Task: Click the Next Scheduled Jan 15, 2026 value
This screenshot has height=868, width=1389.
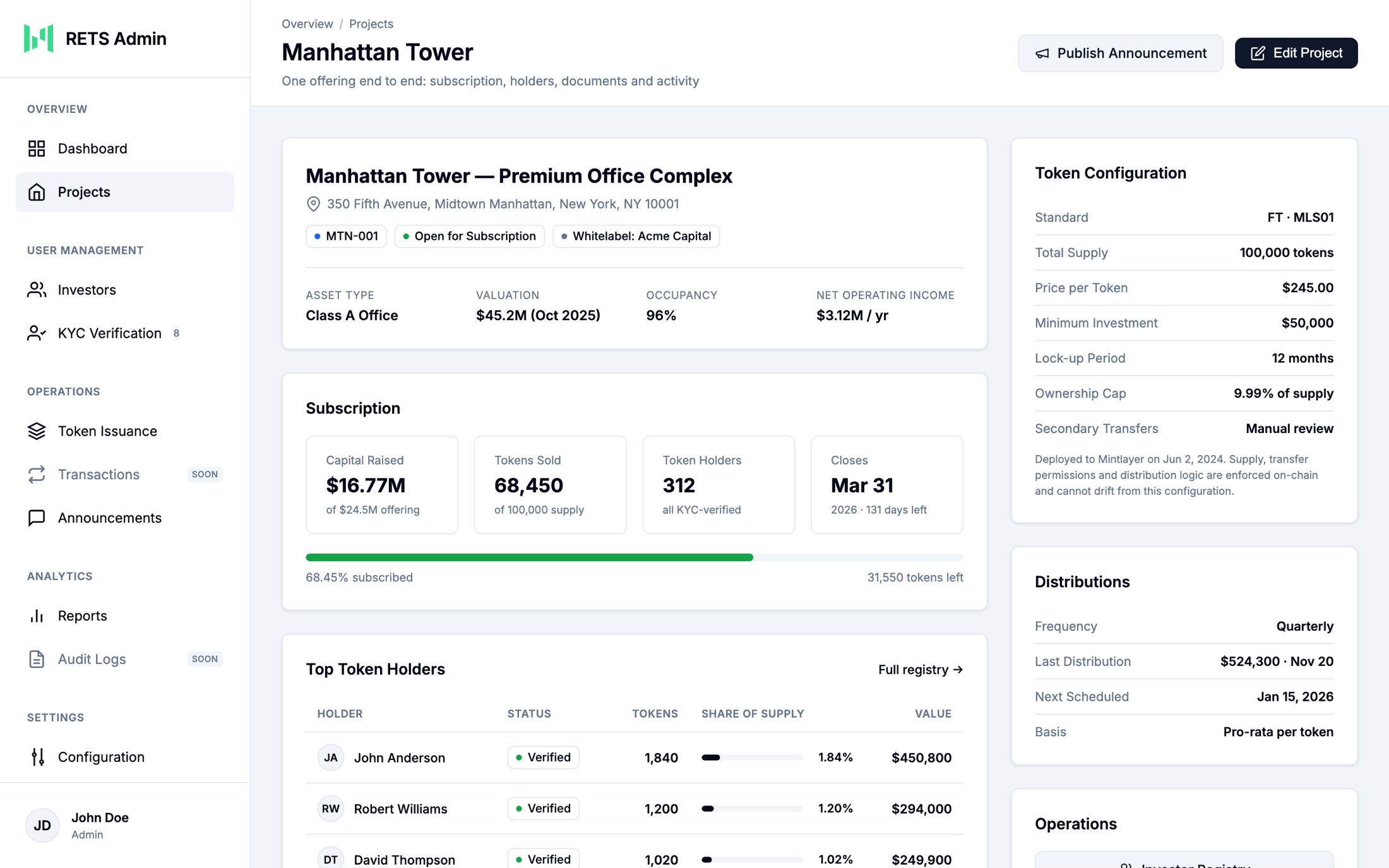Action: point(1295,696)
